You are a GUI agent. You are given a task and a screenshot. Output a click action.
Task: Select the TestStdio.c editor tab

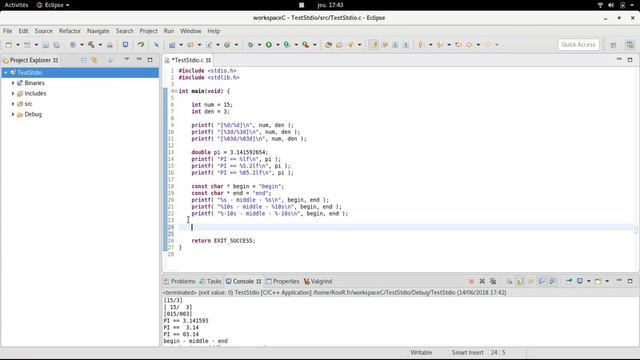point(187,60)
